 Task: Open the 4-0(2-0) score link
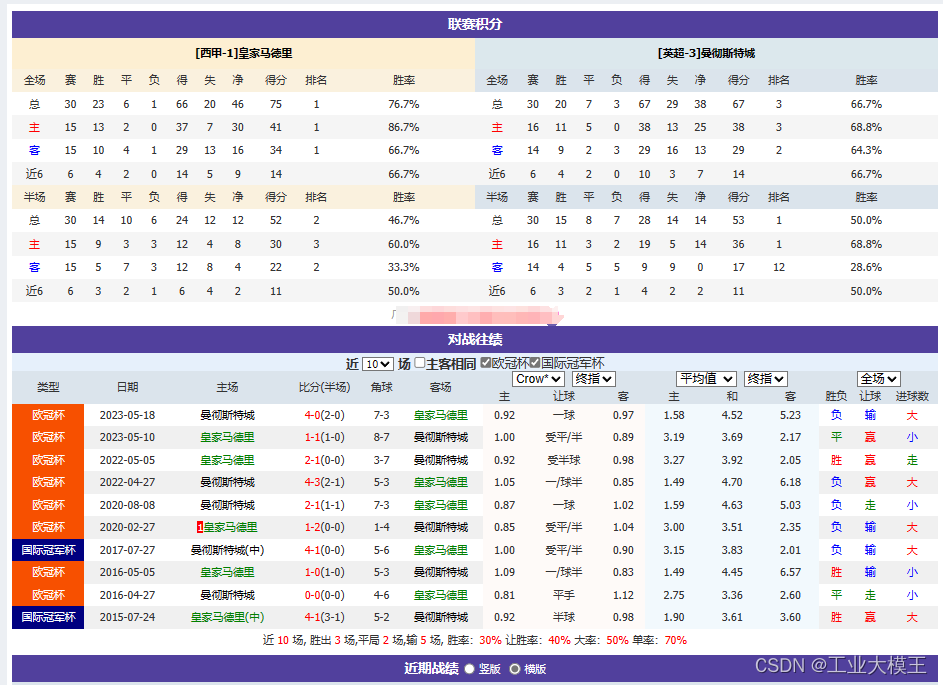click(325, 415)
